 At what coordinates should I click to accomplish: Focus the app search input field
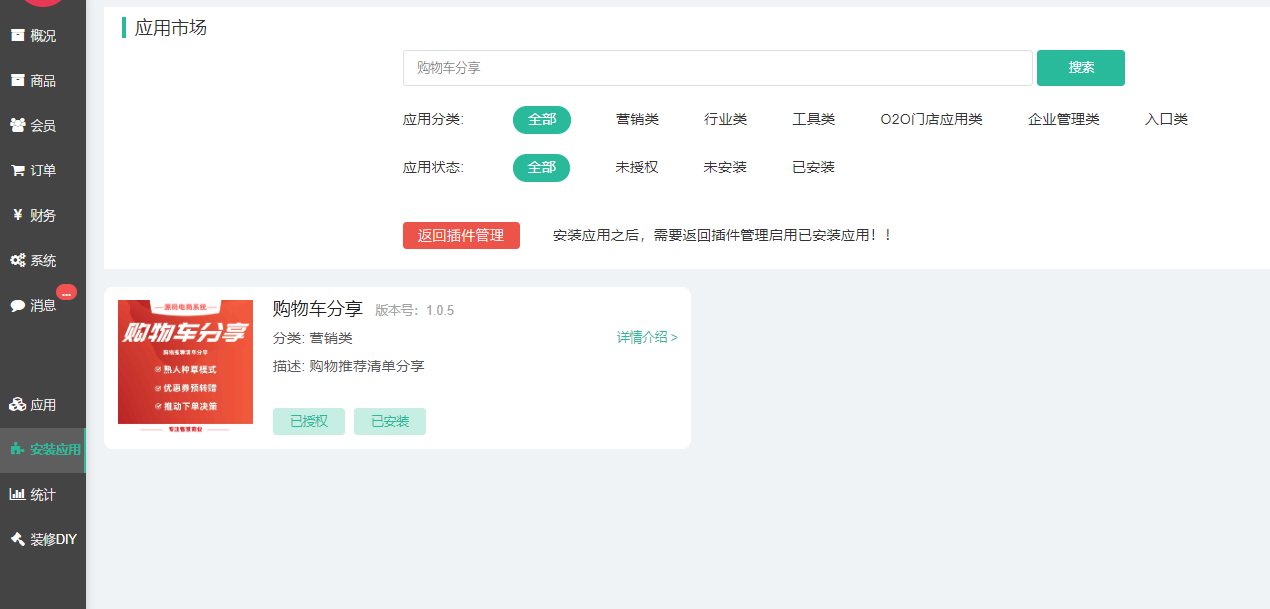point(717,68)
